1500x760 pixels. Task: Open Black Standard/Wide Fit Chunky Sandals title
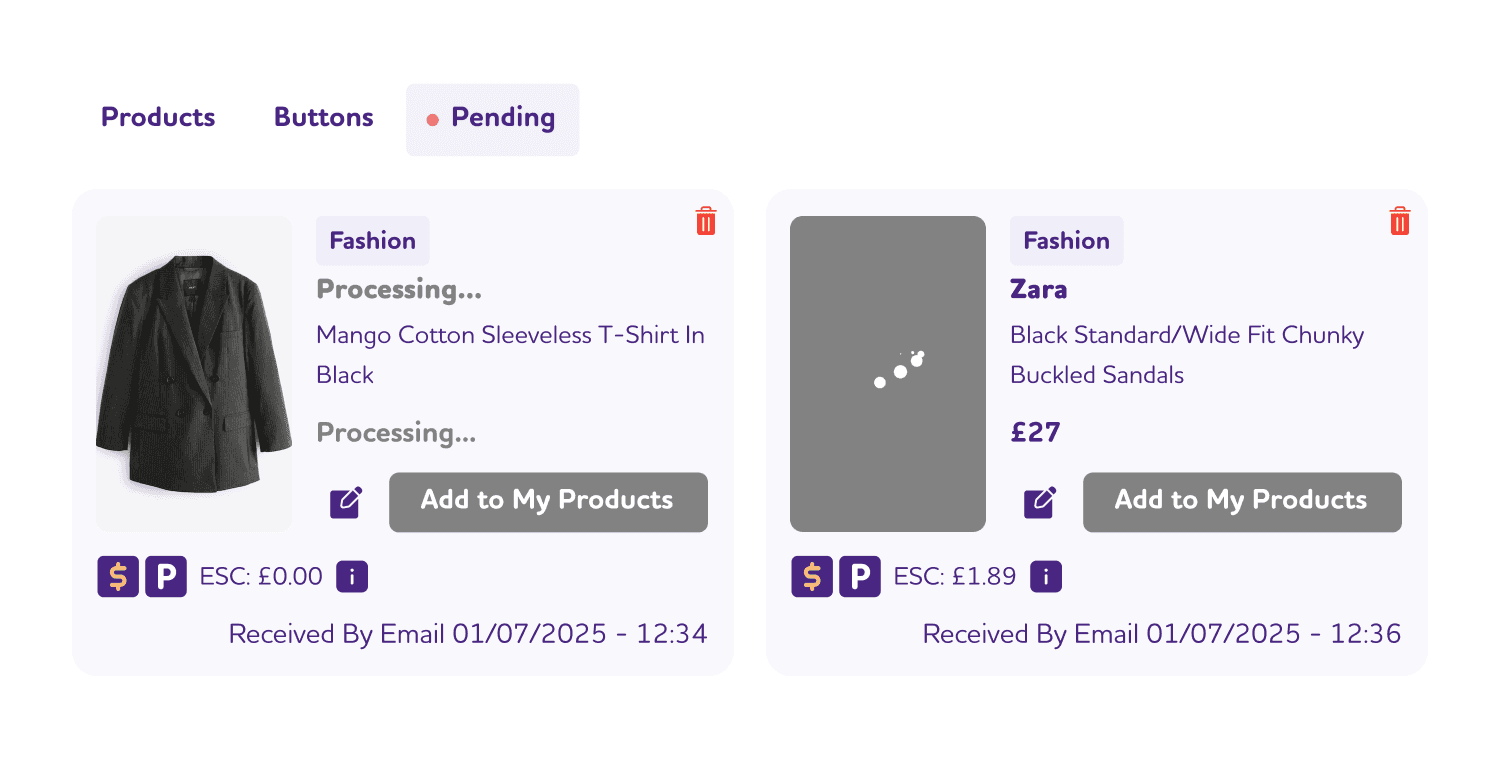point(1187,355)
